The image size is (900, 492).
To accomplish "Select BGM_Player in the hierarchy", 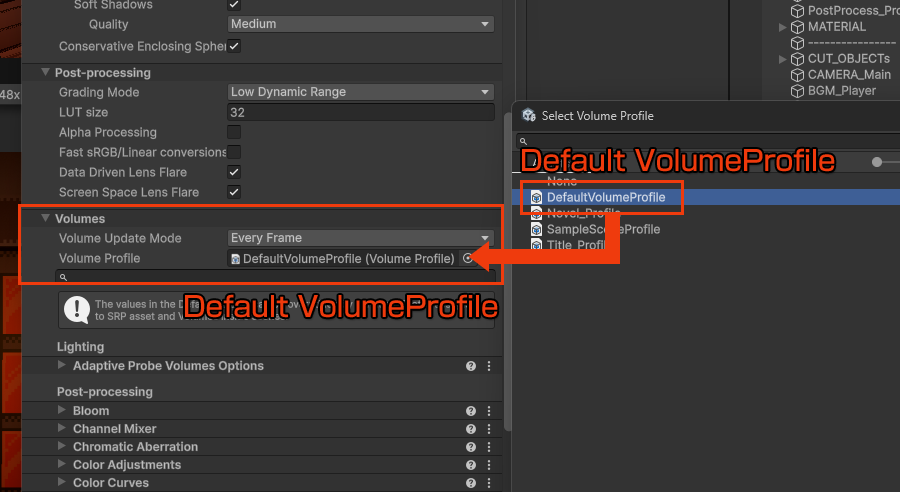I will tap(841, 91).
